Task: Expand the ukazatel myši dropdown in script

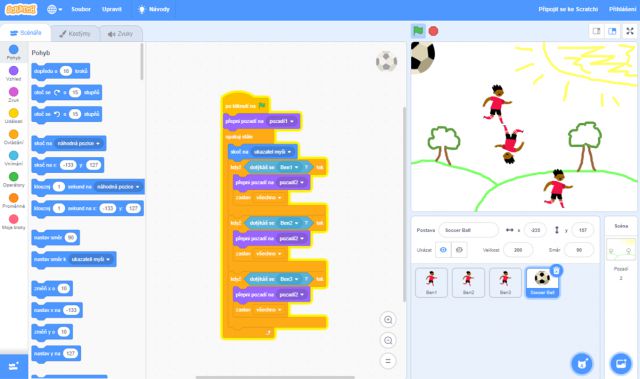Action: point(289,152)
